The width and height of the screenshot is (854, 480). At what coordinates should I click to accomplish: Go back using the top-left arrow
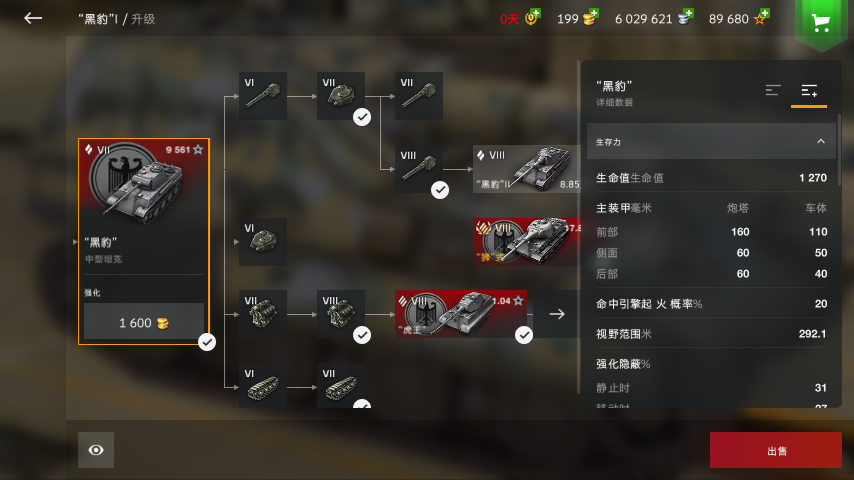pyautogui.click(x=33, y=18)
